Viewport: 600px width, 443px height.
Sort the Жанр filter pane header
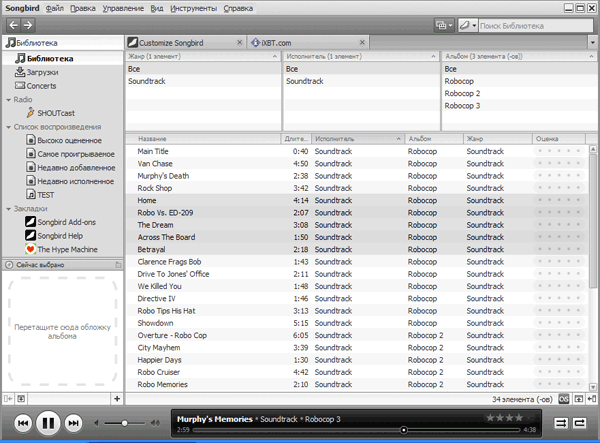coord(203,57)
